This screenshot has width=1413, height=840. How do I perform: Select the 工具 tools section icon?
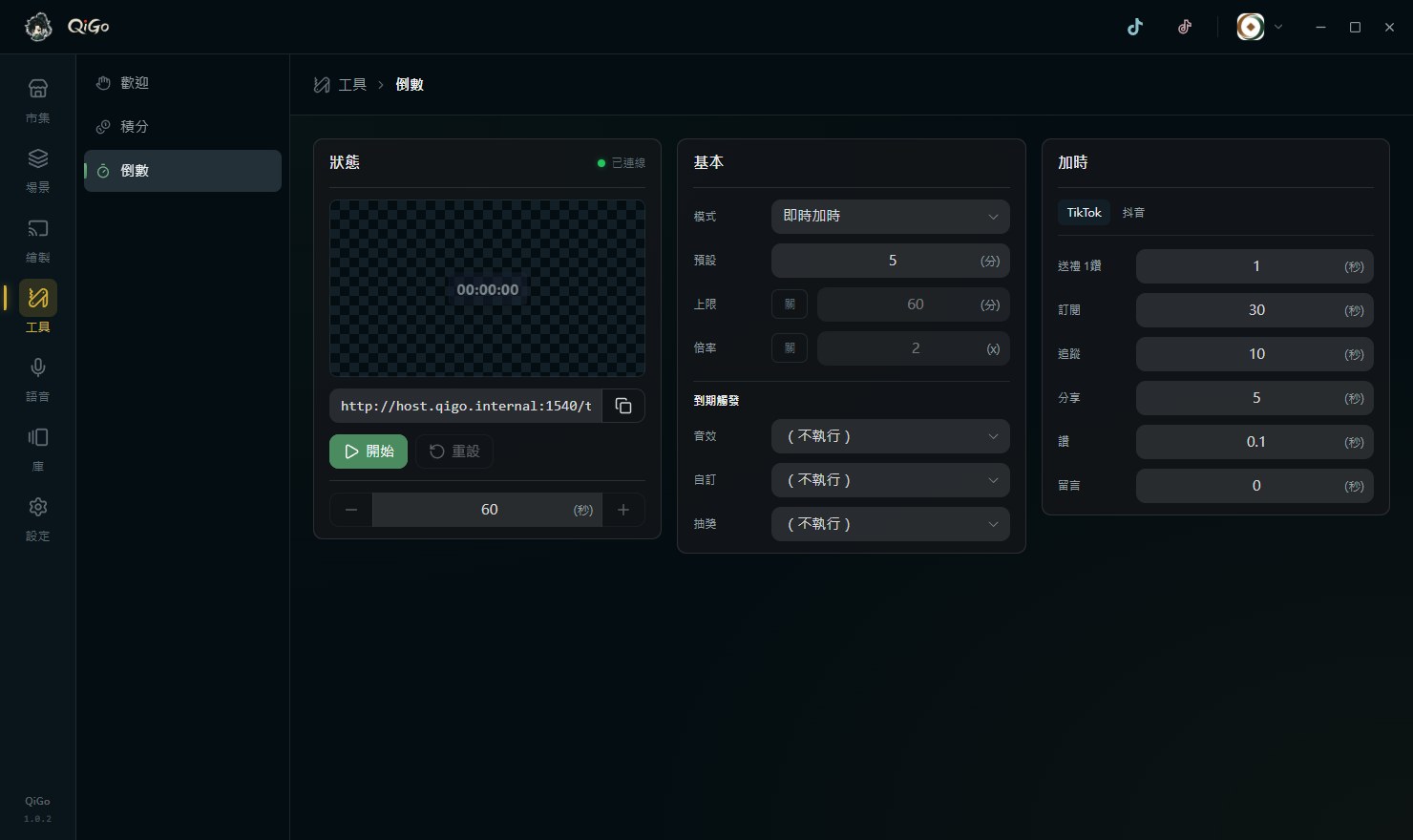coord(38,298)
